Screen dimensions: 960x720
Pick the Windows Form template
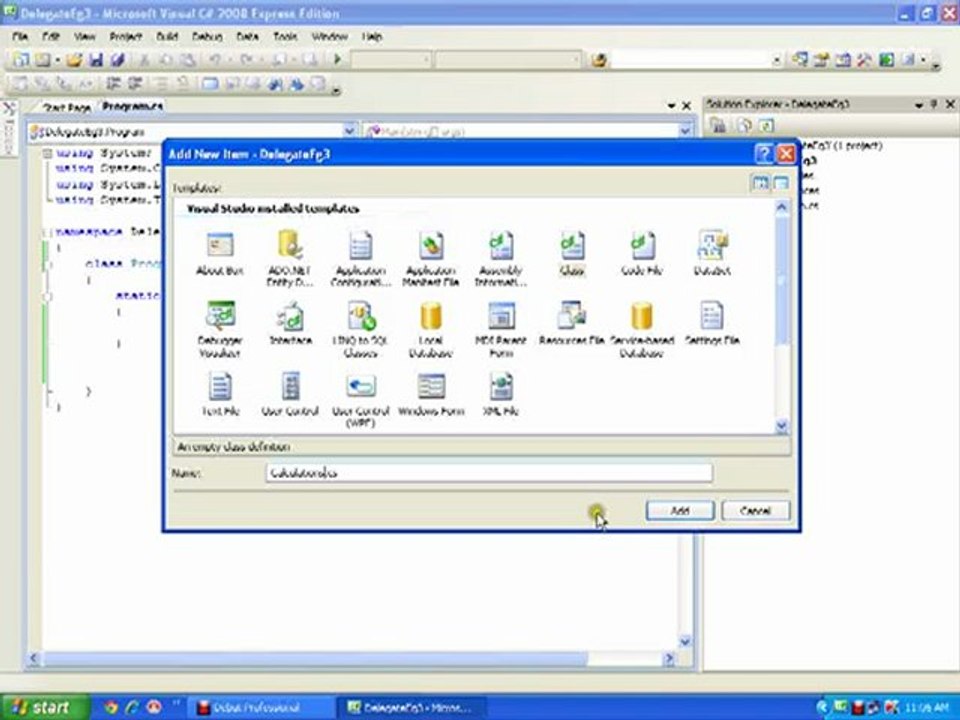point(431,394)
